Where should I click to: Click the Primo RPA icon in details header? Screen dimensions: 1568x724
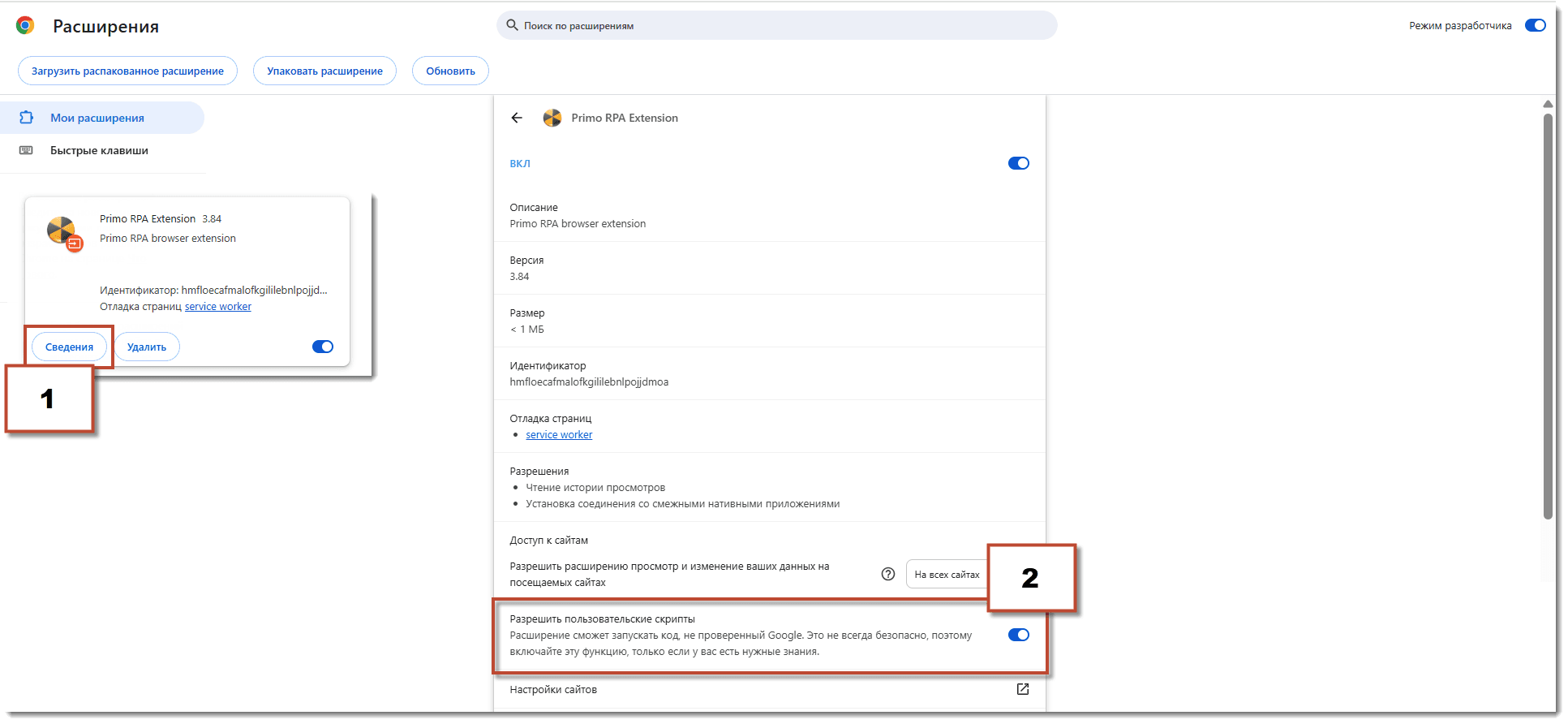pyautogui.click(x=552, y=118)
